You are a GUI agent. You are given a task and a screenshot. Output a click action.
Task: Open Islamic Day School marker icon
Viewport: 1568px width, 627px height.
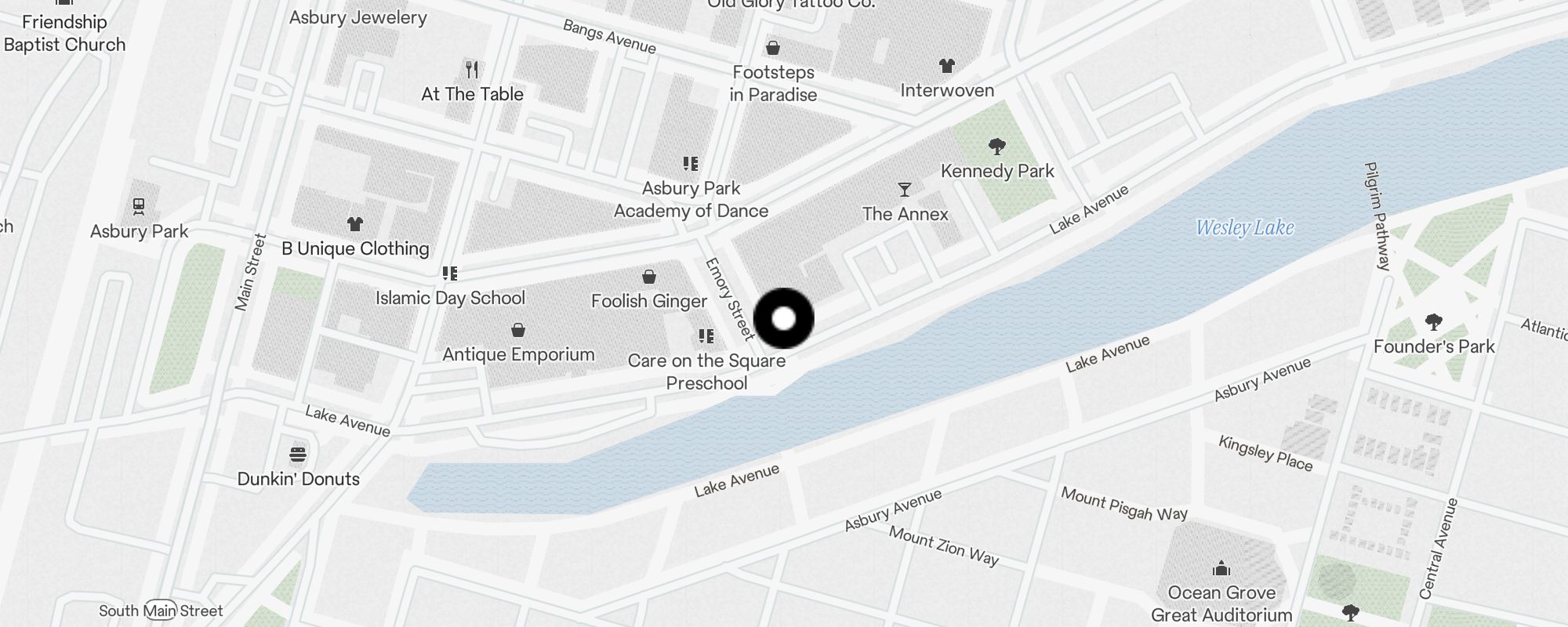click(450, 274)
